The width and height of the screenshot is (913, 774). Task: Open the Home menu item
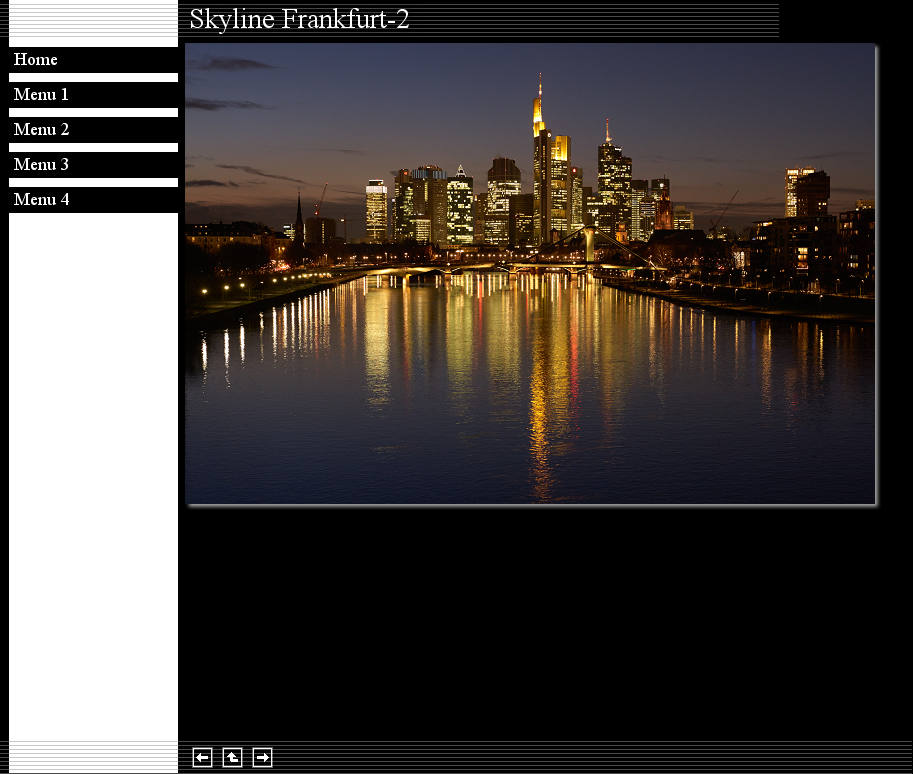[36, 60]
